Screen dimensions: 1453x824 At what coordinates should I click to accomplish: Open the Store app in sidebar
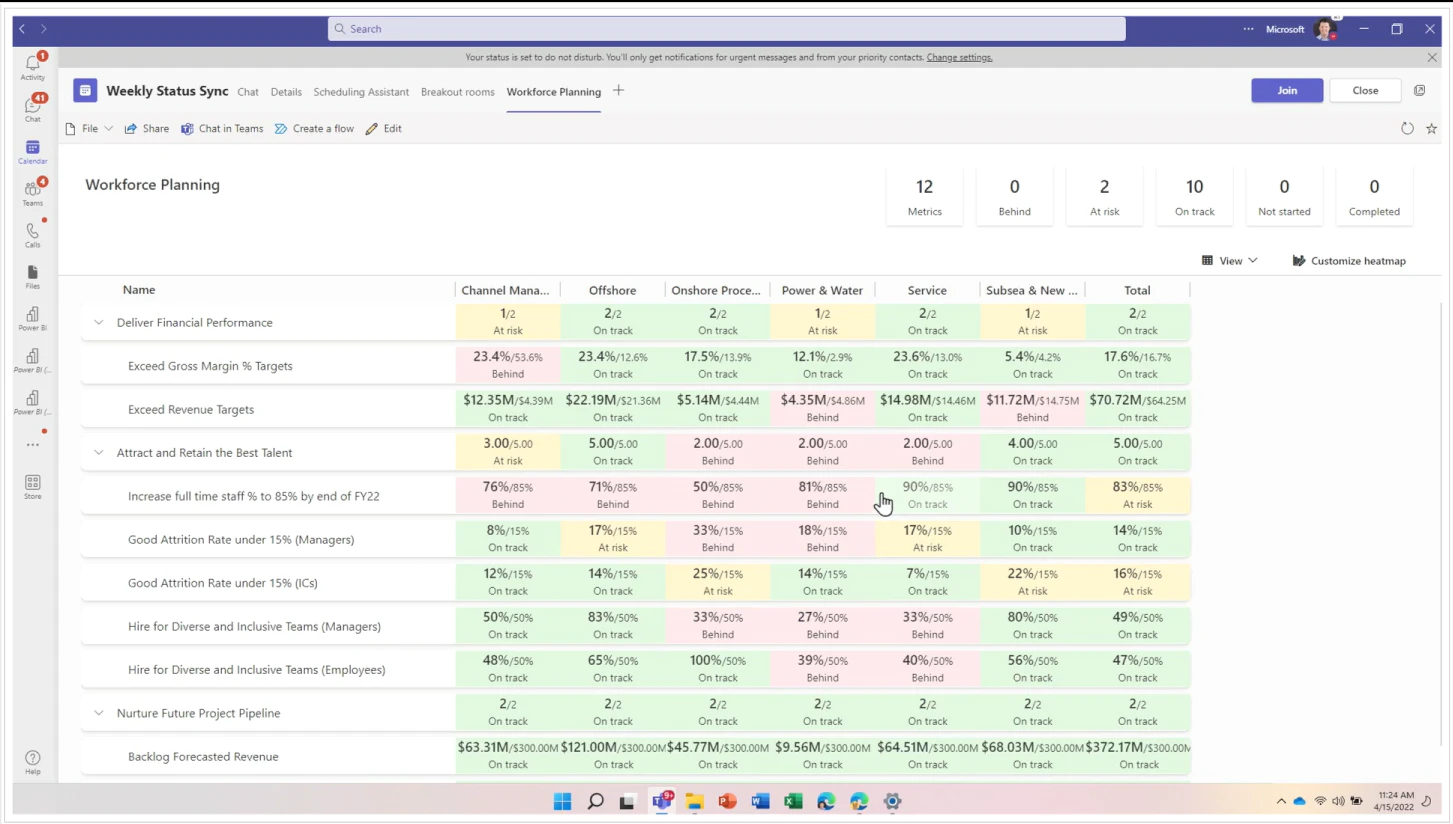pyautogui.click(x=33, y=487)
